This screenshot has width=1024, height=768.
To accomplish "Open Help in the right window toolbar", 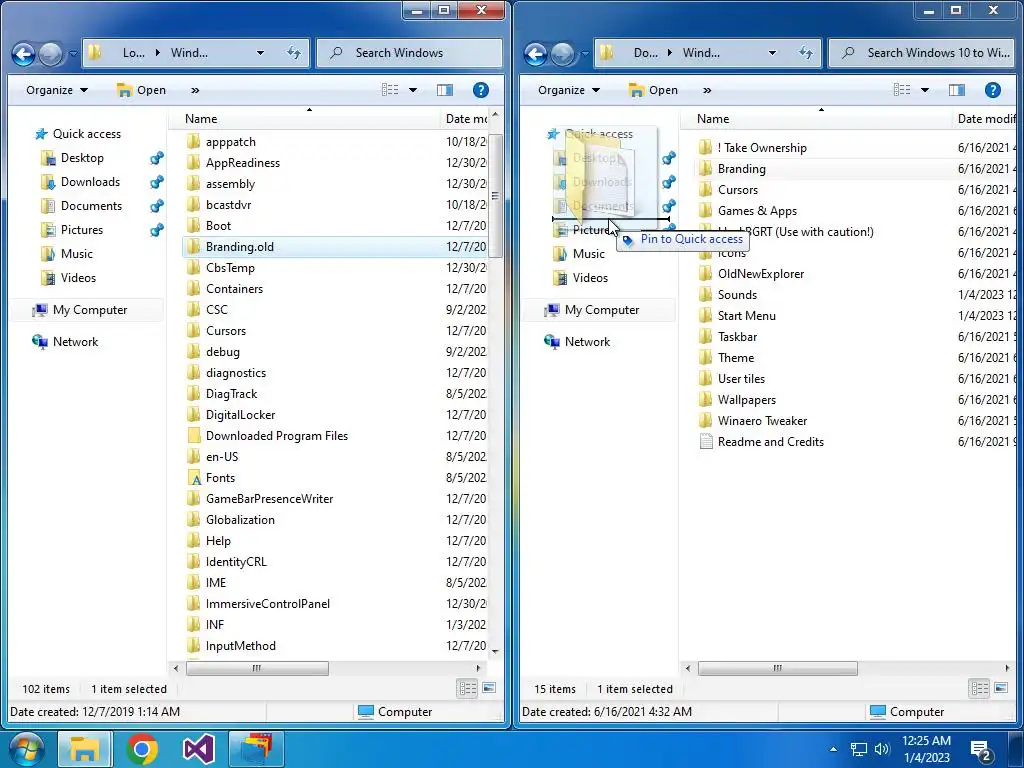I will (x=993, y=90).
